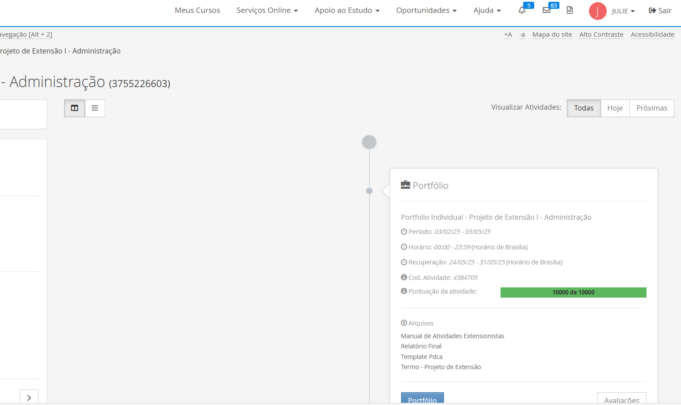Click the document icon in the top bar
Viewport: 681px width, 405px height.
tap(569, 10)
